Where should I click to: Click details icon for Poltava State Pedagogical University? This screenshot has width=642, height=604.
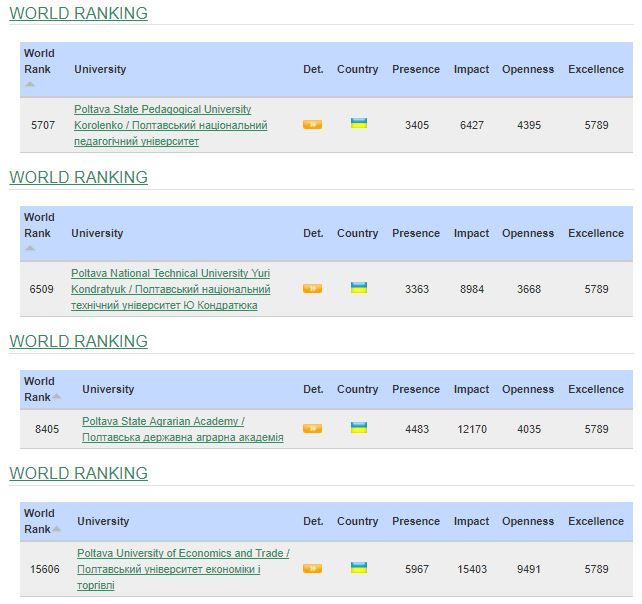click(312, 125)
